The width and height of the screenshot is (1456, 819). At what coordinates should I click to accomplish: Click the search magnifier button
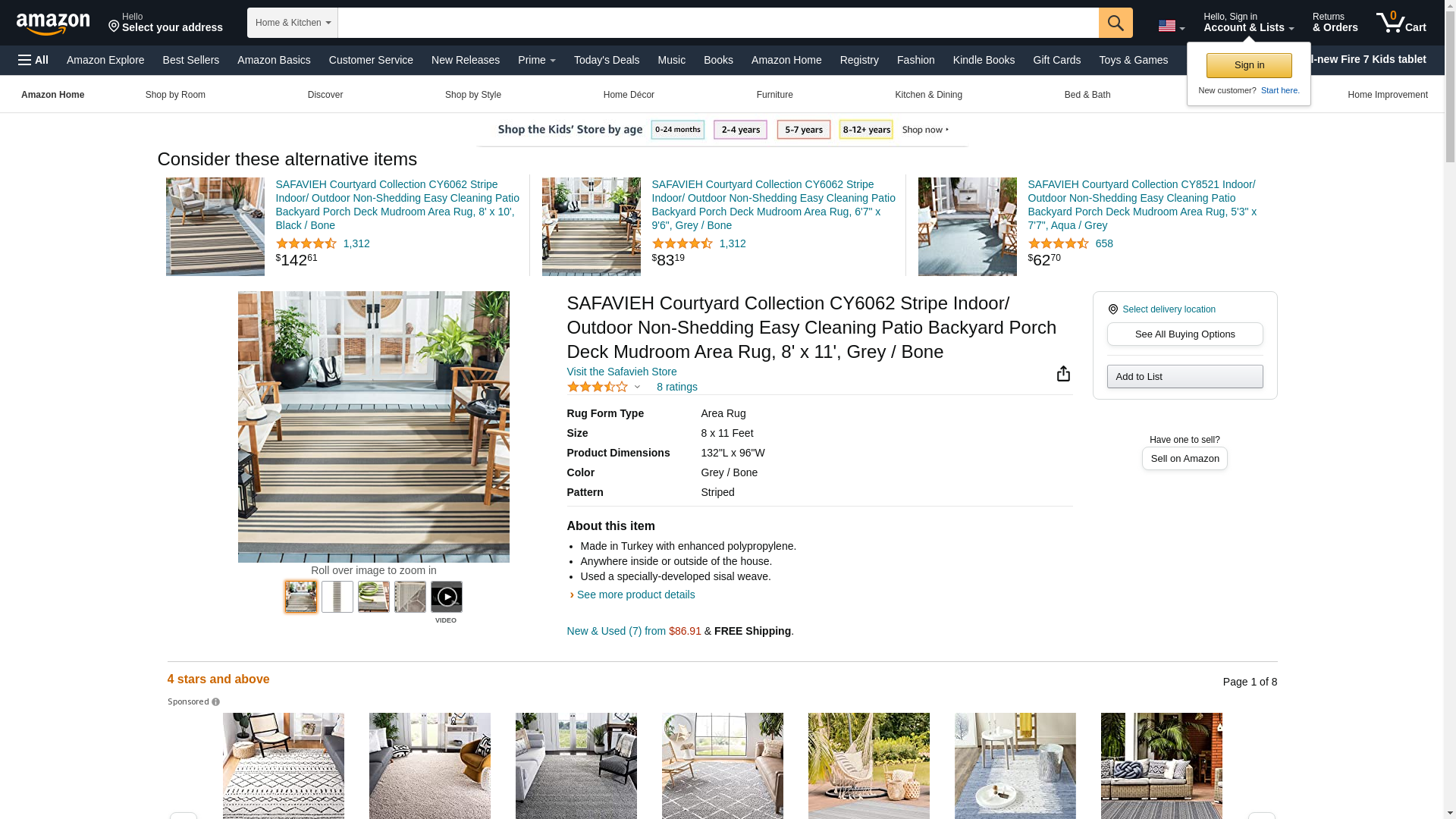[1115, 23]
